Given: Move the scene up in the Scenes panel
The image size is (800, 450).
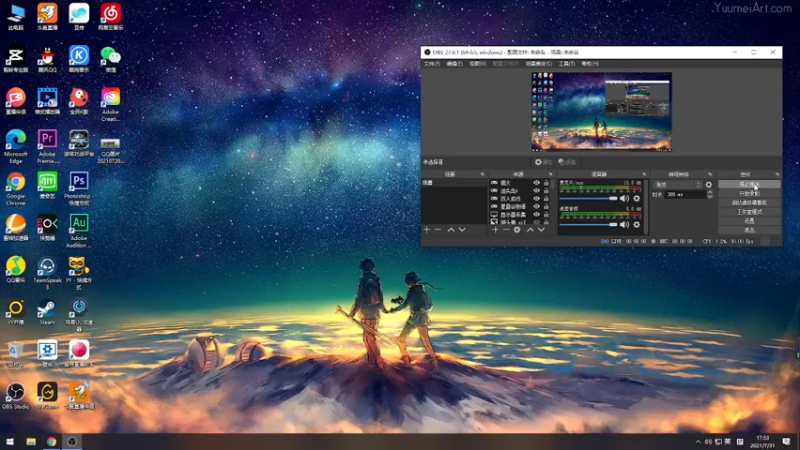Looking at the screenshot, I should pyautogui.click(x=451, y=230).
